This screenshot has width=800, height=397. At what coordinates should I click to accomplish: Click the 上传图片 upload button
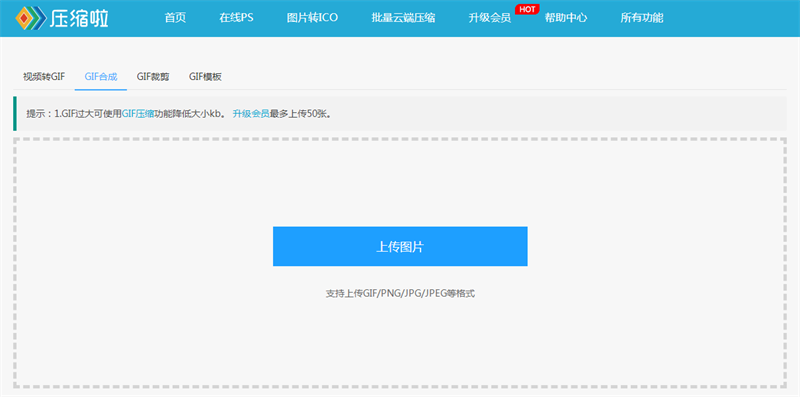[400, 246]
